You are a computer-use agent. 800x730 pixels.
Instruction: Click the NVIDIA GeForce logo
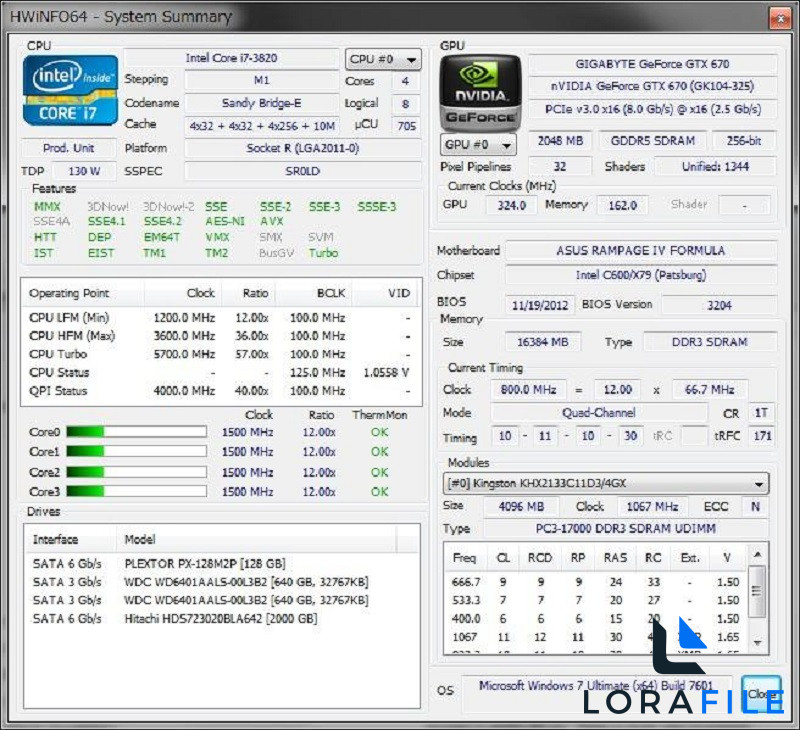tap(481, 93)
